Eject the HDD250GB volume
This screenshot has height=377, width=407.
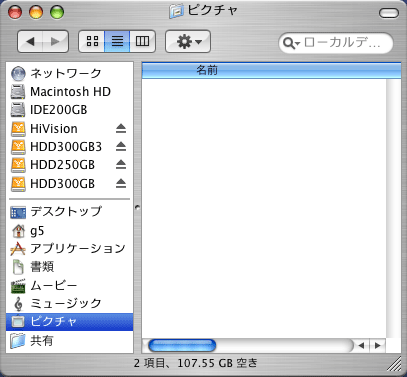(121, 165)
